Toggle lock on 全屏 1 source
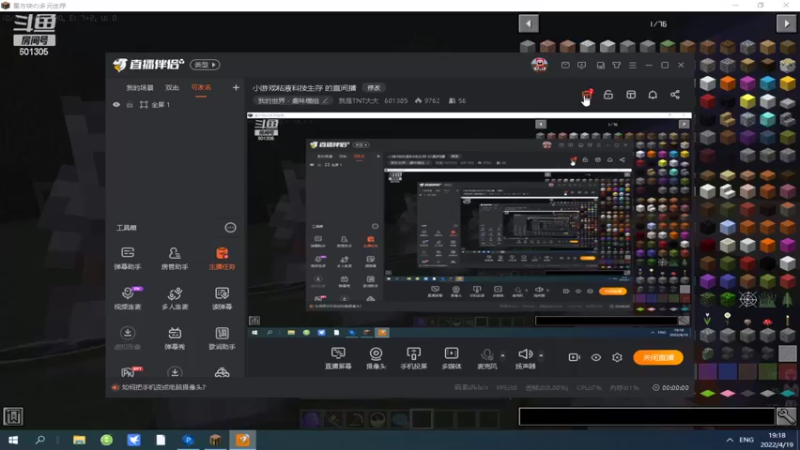 [130, 105]
